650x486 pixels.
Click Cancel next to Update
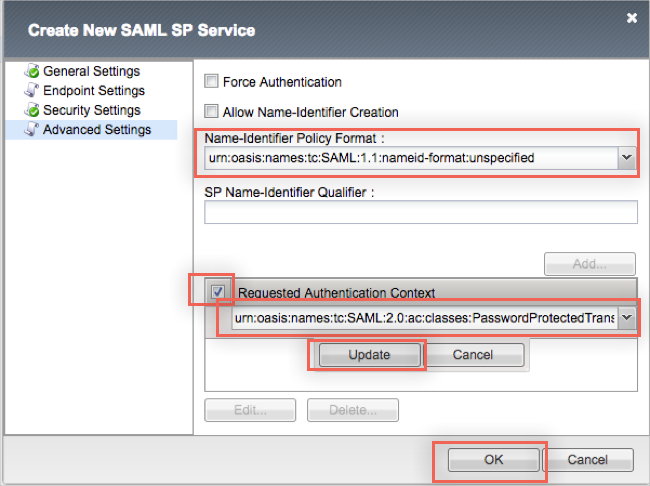(473, 355)
